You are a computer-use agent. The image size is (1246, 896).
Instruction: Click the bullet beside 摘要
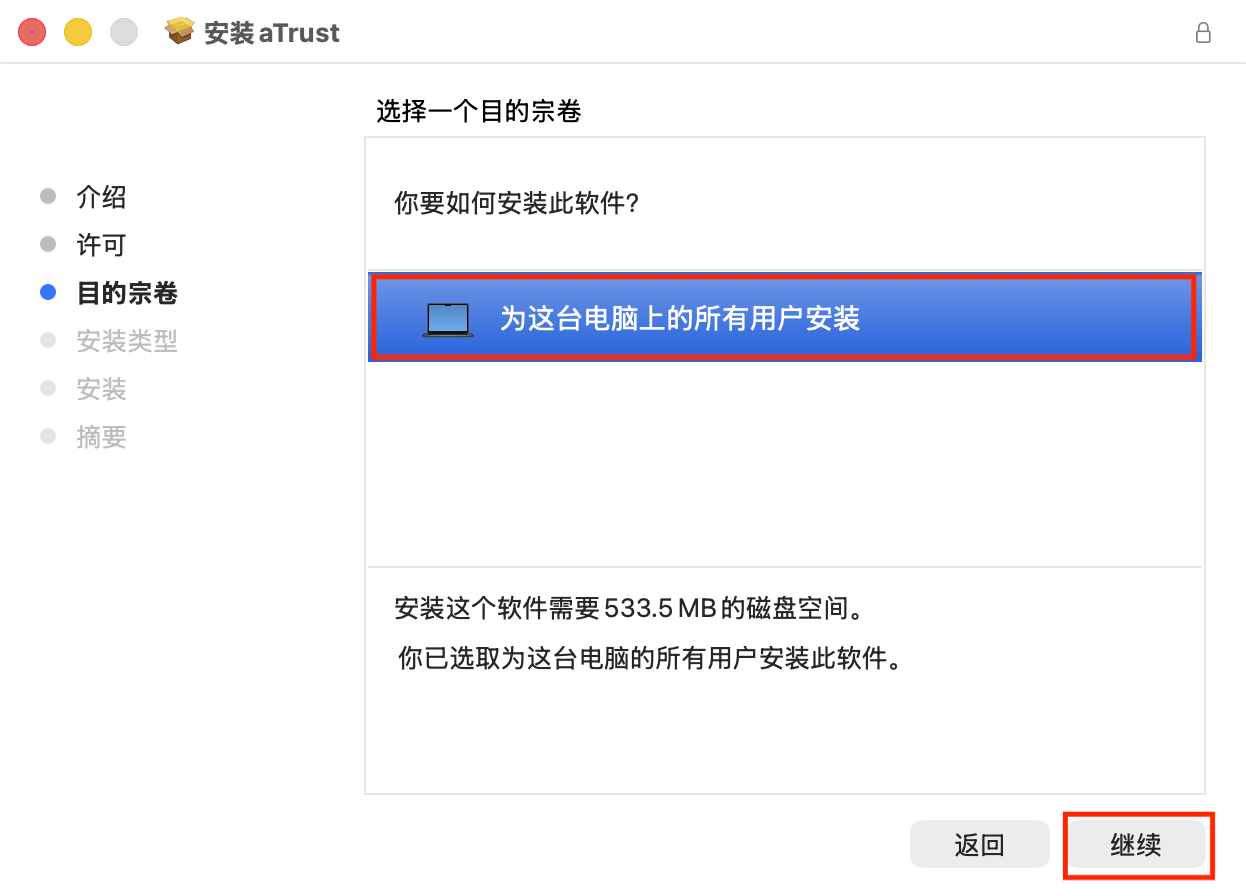(48, 436)
